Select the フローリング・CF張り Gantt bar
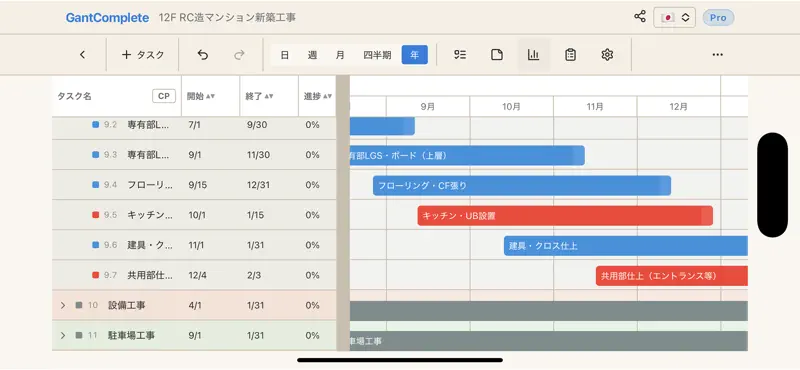 point(521,185)
